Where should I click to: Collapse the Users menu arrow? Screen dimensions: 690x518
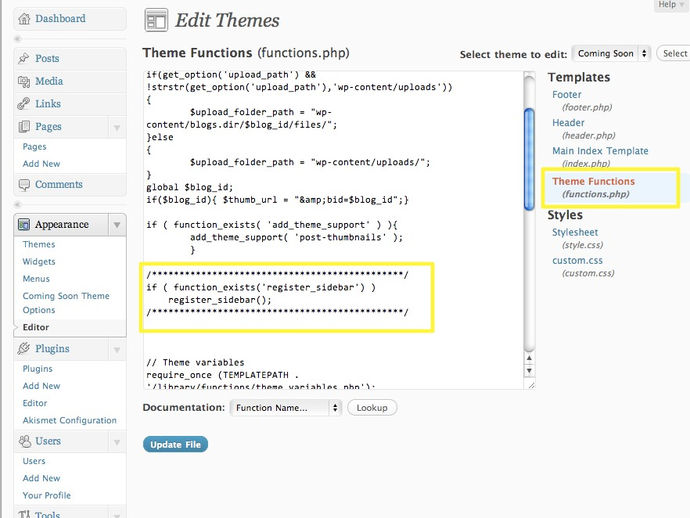point(117,442)
